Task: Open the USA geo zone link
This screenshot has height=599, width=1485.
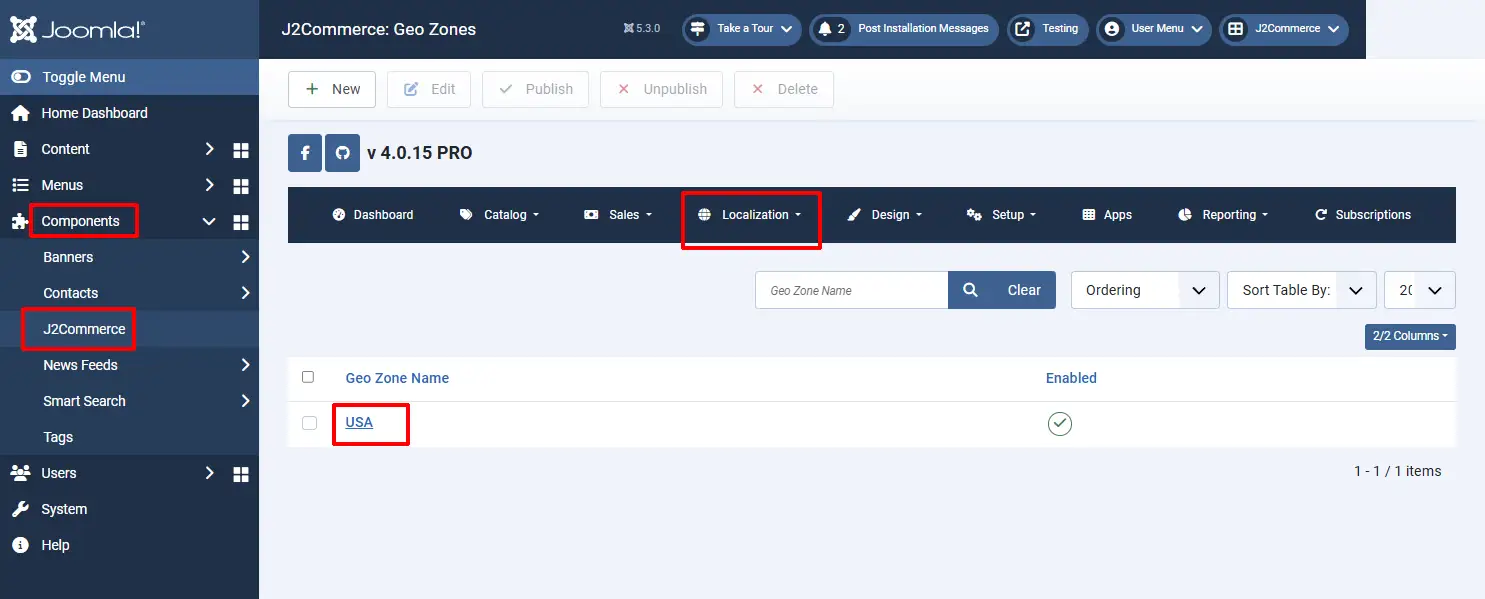Action: click(359, 422)
